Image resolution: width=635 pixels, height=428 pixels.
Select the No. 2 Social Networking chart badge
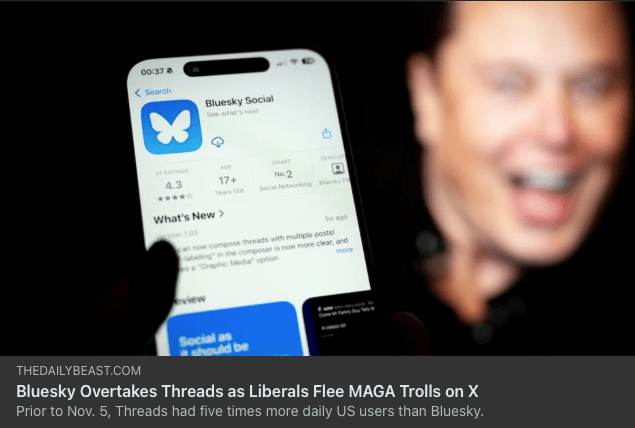point(284,175)
